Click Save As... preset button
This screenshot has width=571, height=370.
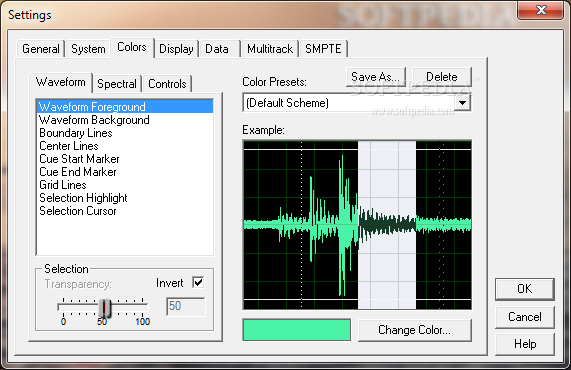click(x=375, y=77)
